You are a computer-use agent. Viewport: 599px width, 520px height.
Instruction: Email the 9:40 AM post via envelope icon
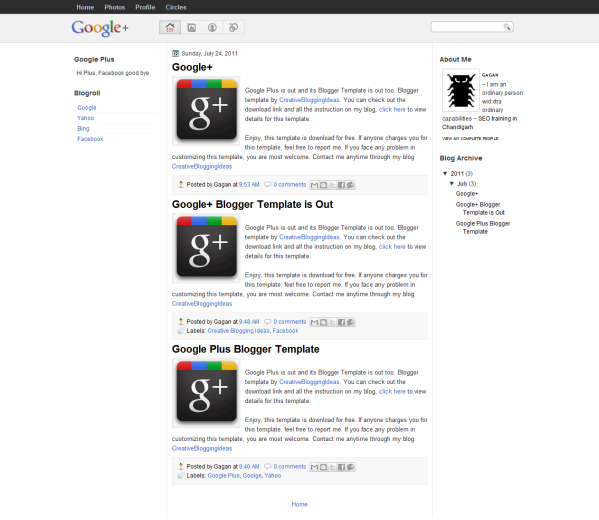[x=314, y=467]
